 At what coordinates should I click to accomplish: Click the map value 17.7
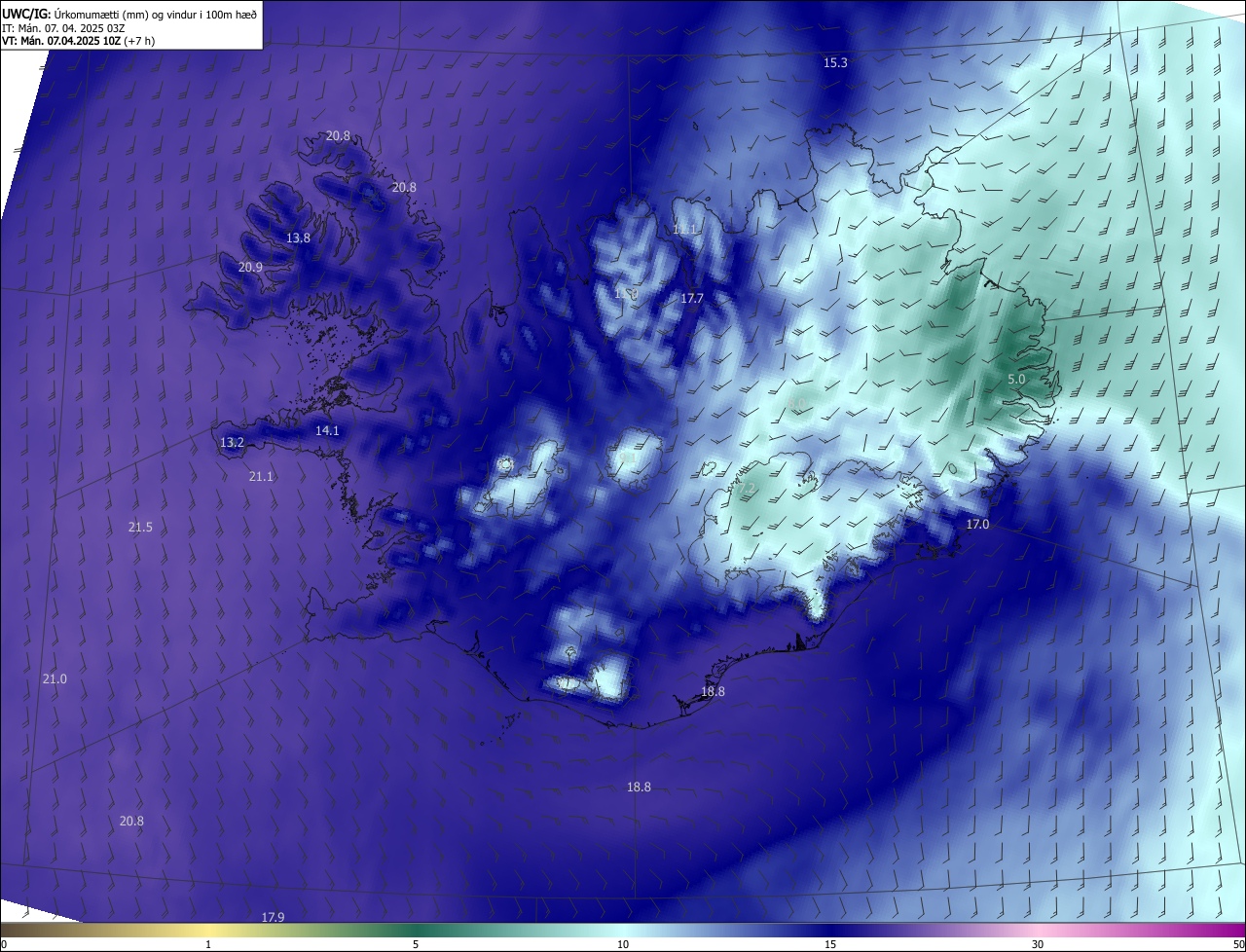click(691, 298)
